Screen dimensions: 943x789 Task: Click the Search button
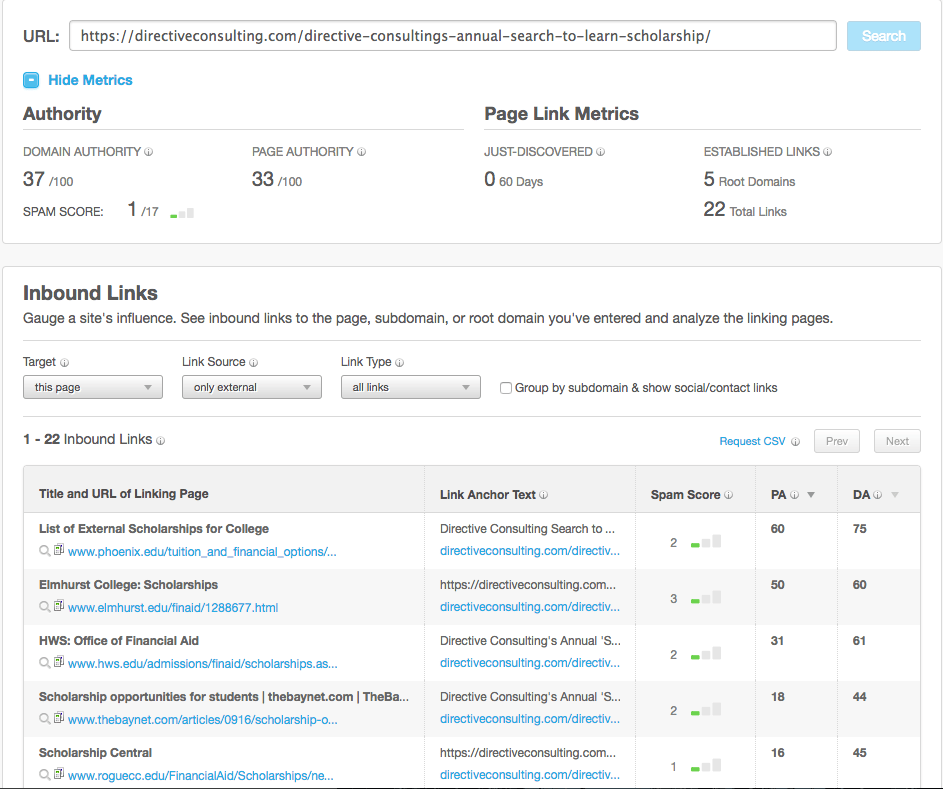883,36
